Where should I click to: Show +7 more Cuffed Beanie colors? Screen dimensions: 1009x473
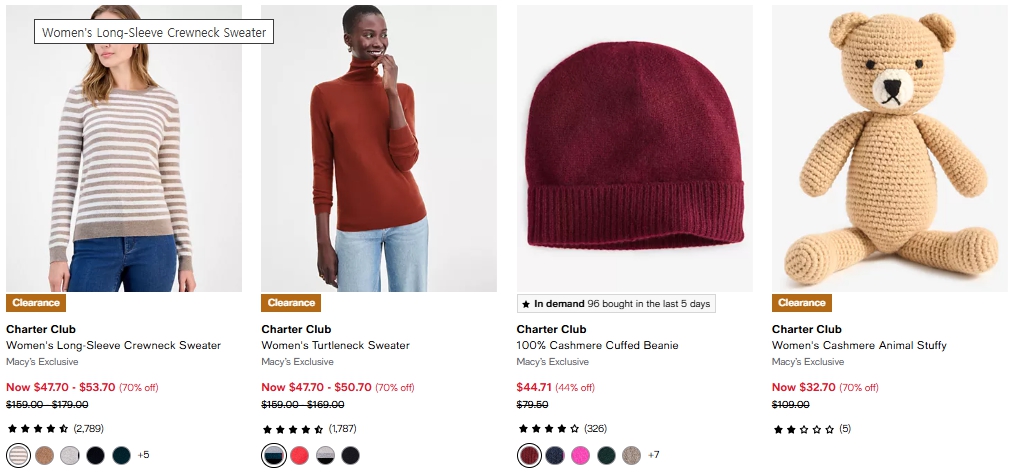tap(654, 456)
